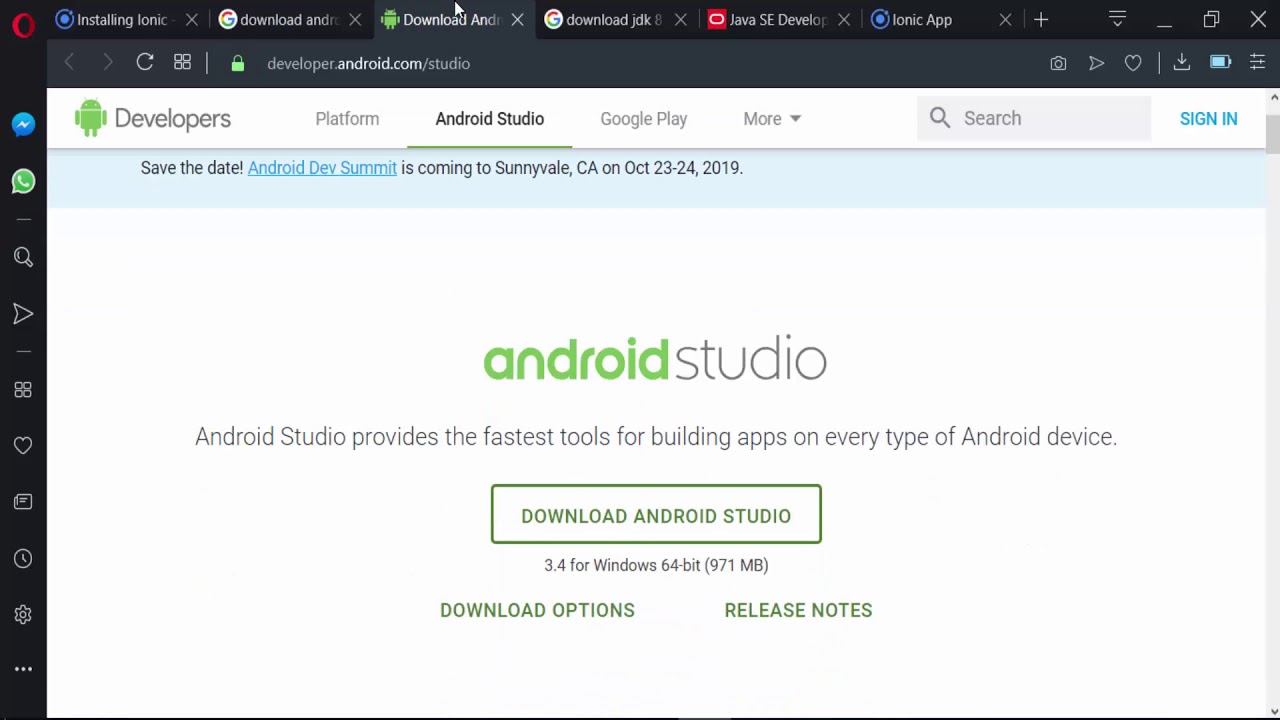Expand the More dropdown menu
This screenshot has height=720, width=1280.
click(x=772, y=118)
